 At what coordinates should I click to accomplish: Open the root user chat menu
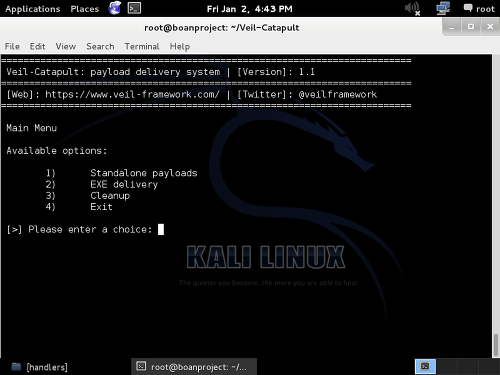click(x=479, y=9)
